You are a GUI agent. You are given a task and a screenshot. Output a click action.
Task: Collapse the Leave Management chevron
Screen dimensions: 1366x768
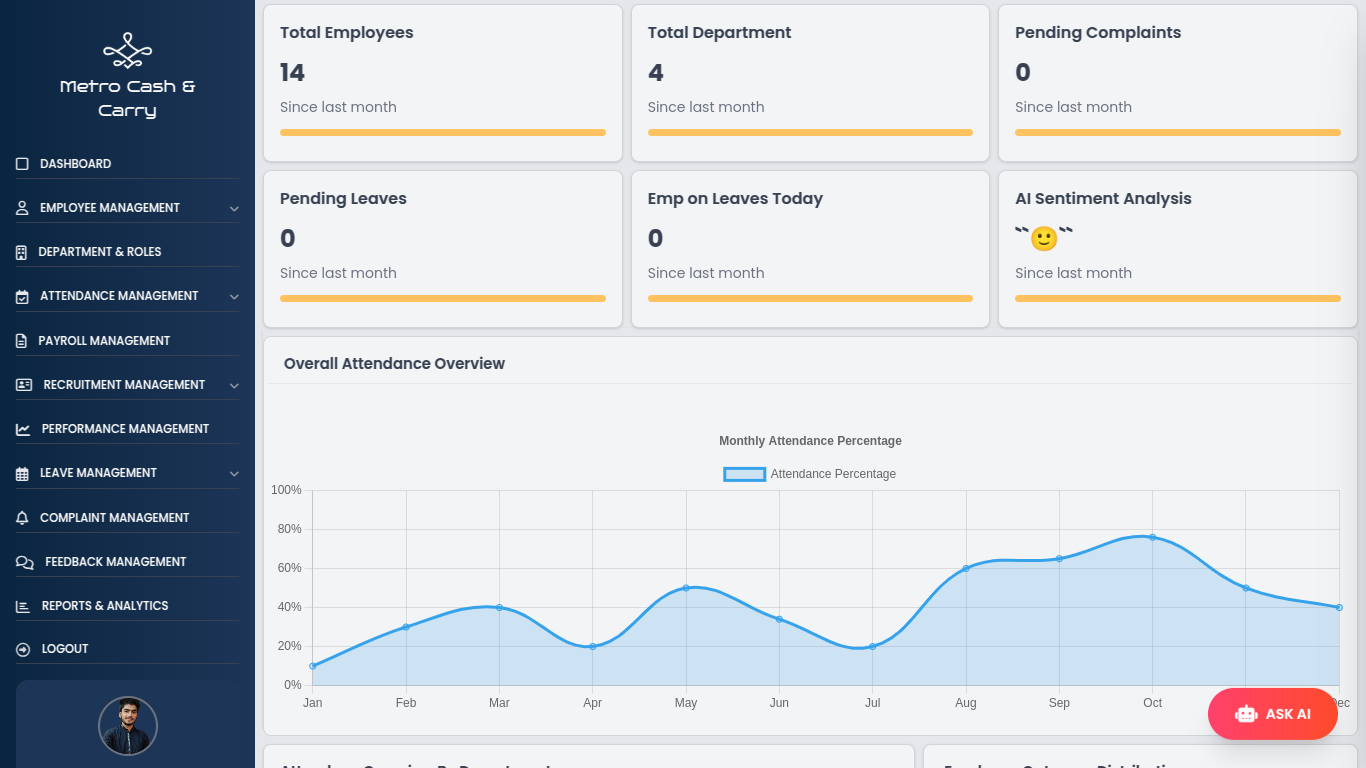click(x=234, y=472)
